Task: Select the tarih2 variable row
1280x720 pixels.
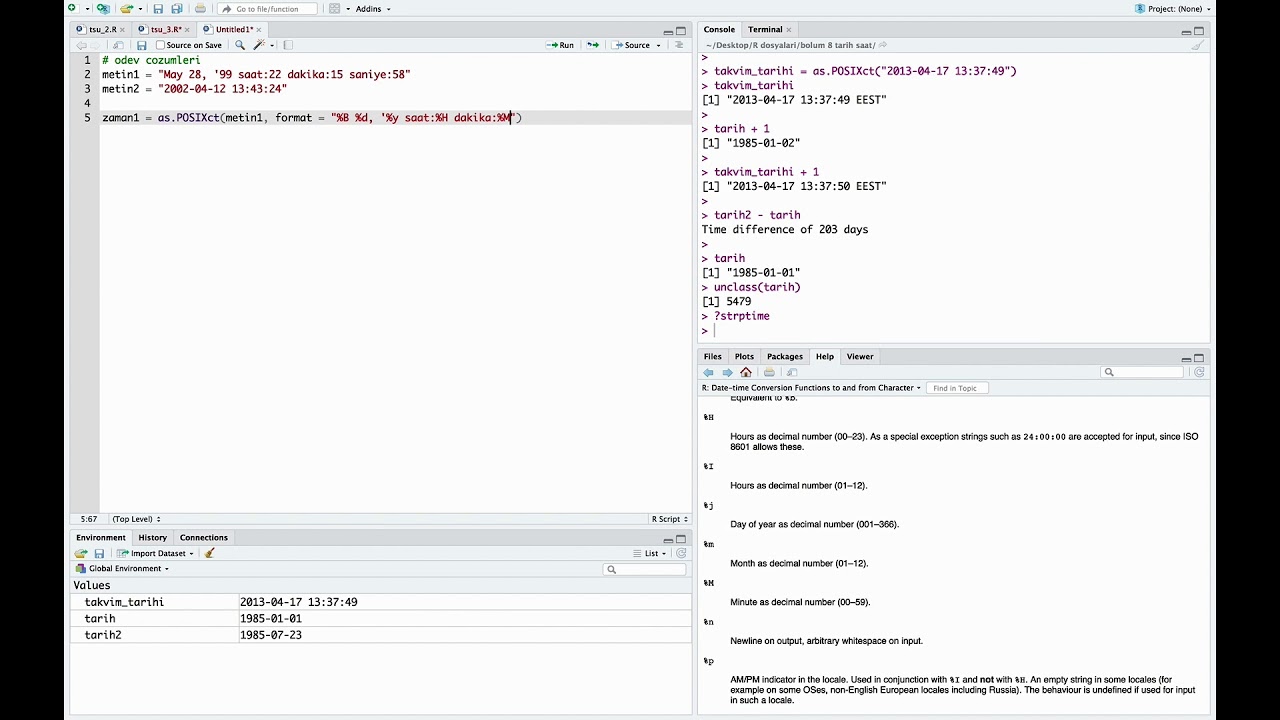Action: (380, 635)
